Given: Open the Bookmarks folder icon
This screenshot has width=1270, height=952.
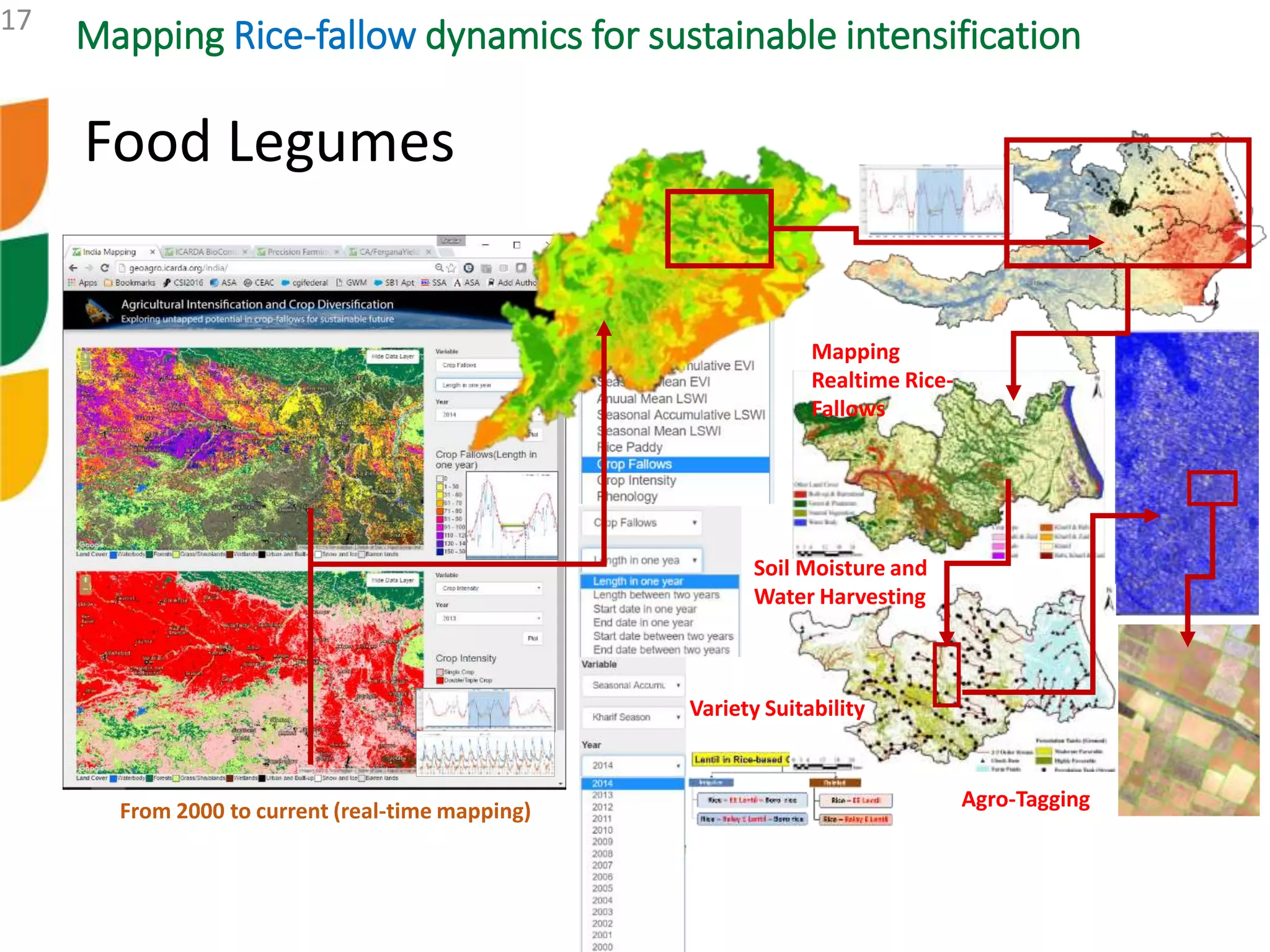Looking at the screenshot, I should [x=109, y=283].
